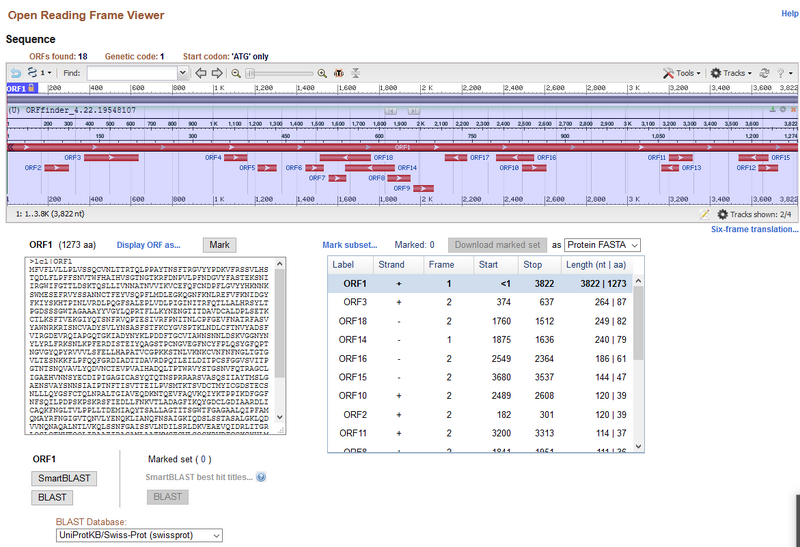Expand the Protein FASTA format dropdown
Image resolution: width=800 pixels, height=547 pixels.
click(x=602, y=244)
